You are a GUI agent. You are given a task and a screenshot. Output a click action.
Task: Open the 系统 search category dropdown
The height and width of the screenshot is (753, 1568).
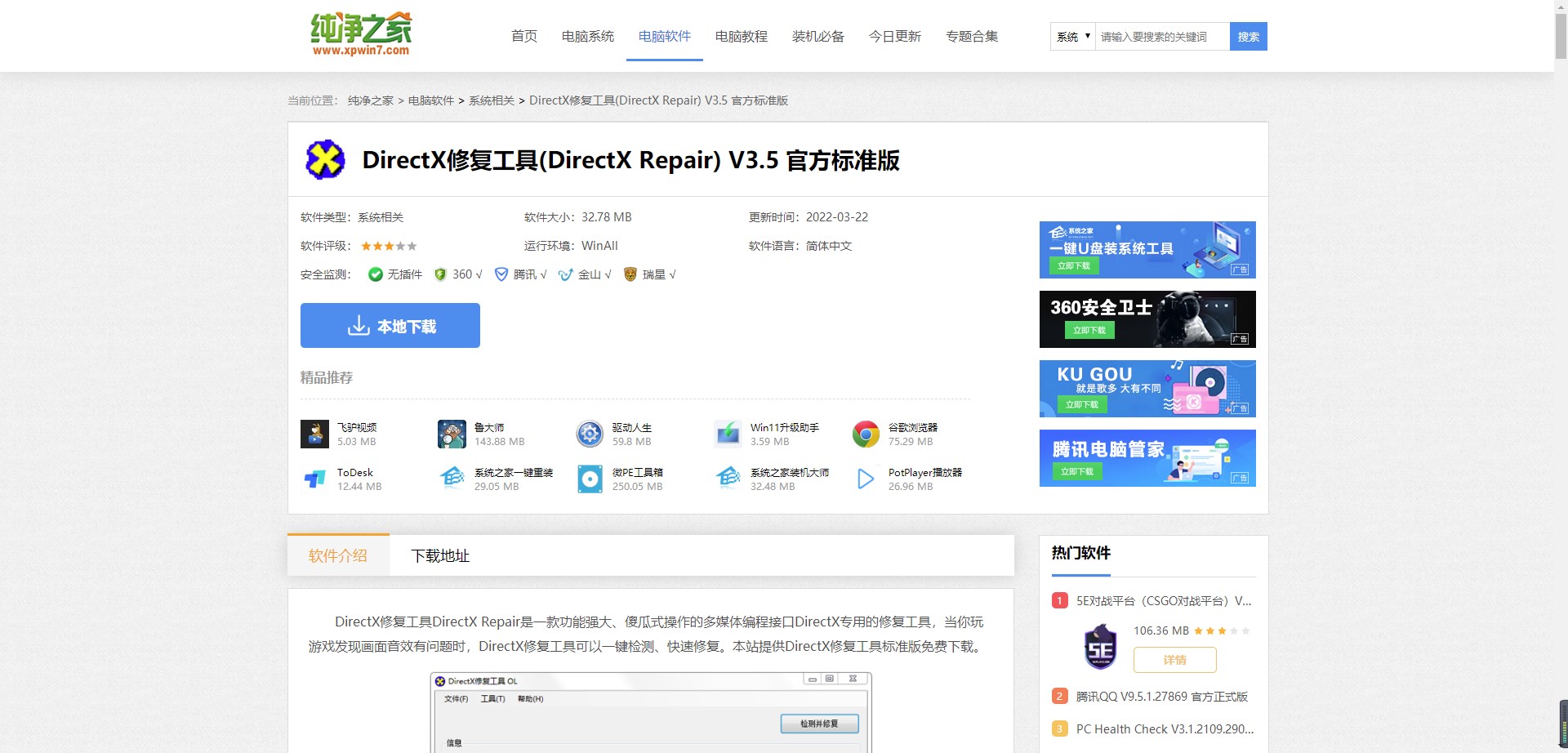(x=1071, y=36)
